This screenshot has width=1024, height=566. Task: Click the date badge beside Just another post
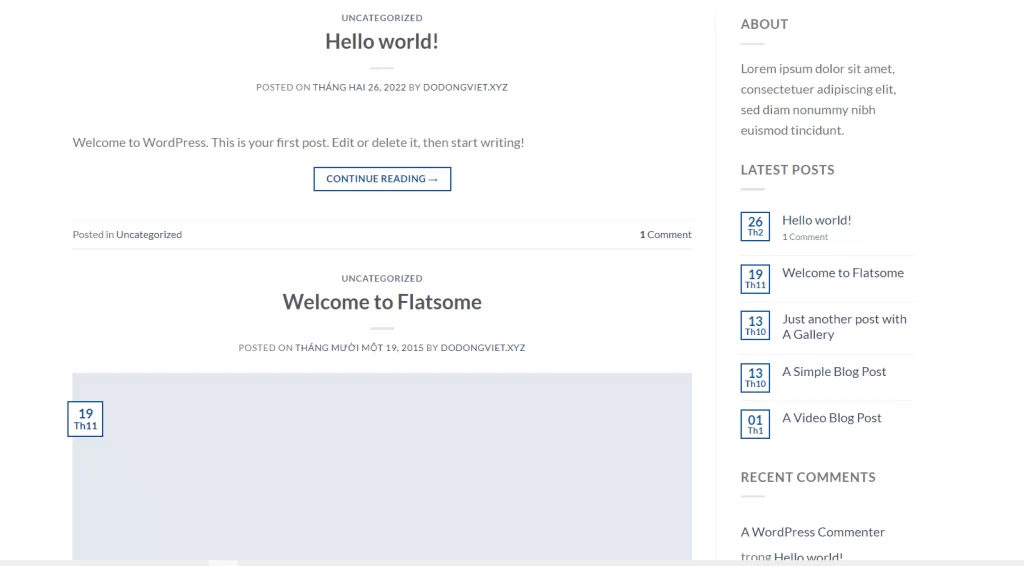point(755,326)
